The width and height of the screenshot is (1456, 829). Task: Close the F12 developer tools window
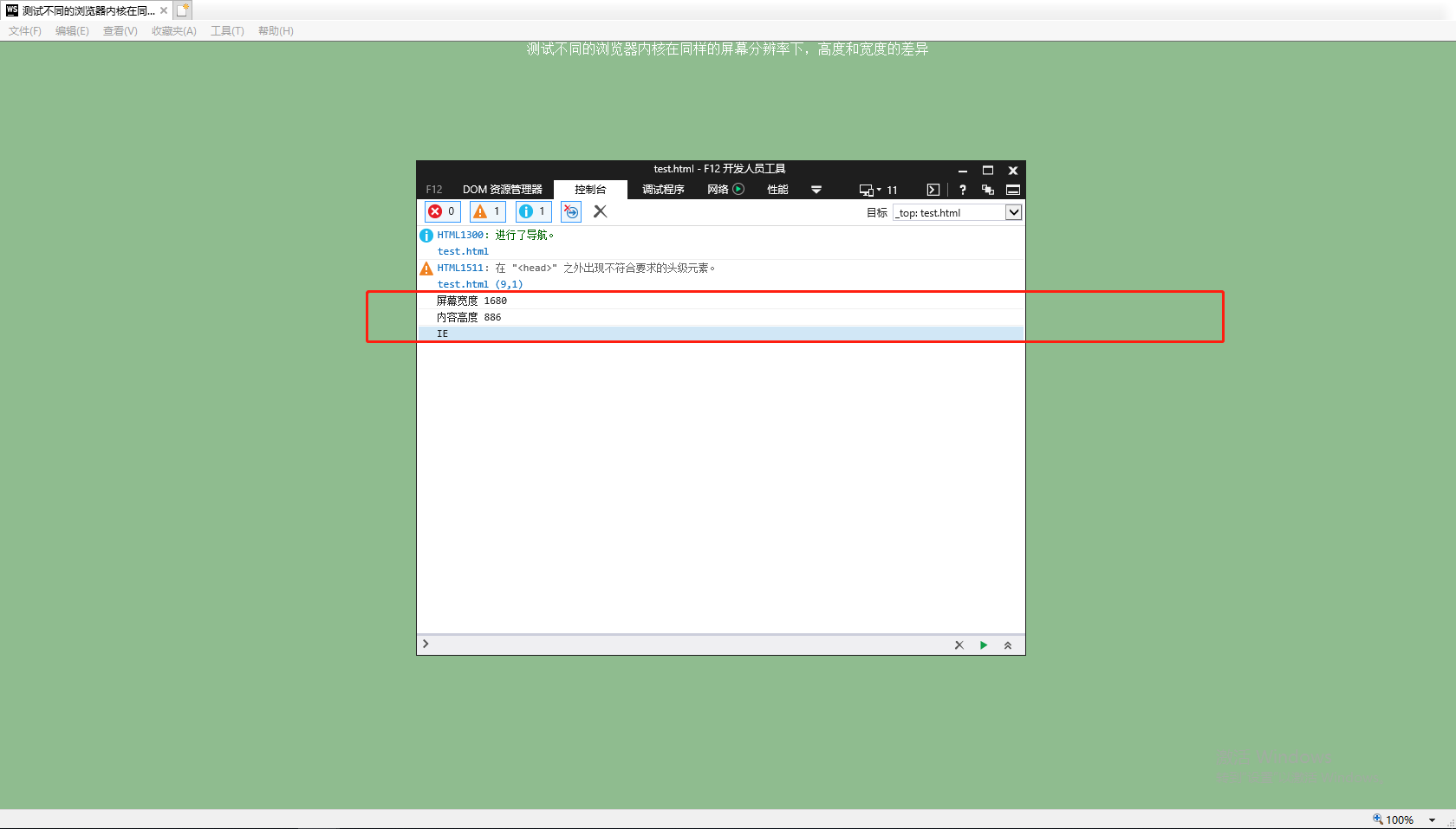pyautogui.click(x=1013, y=171)
